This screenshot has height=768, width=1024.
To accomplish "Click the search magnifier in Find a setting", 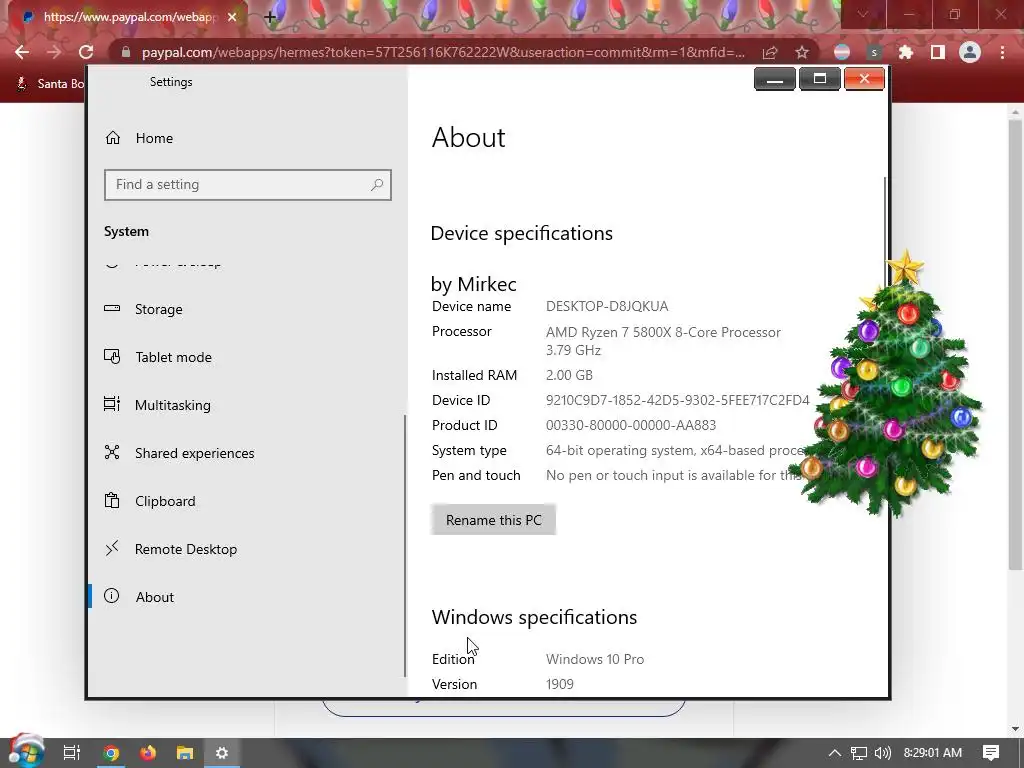I will 377,185.
